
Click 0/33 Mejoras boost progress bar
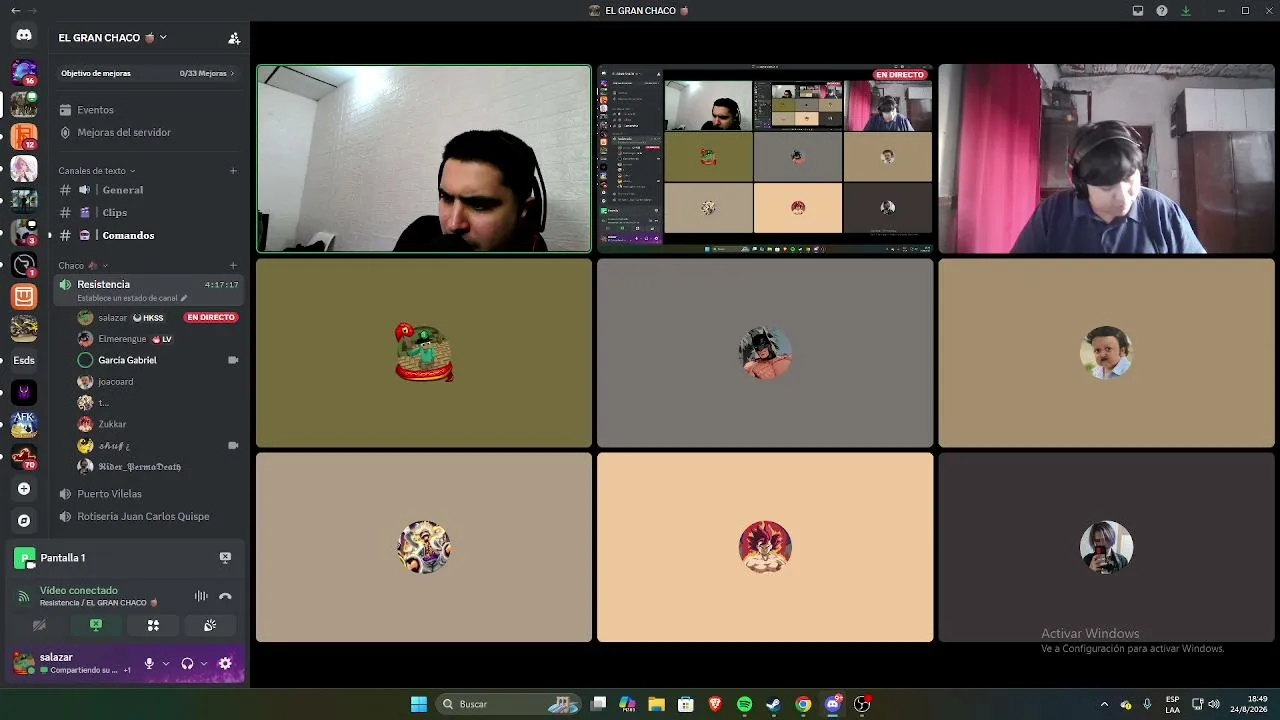[148, 73]
